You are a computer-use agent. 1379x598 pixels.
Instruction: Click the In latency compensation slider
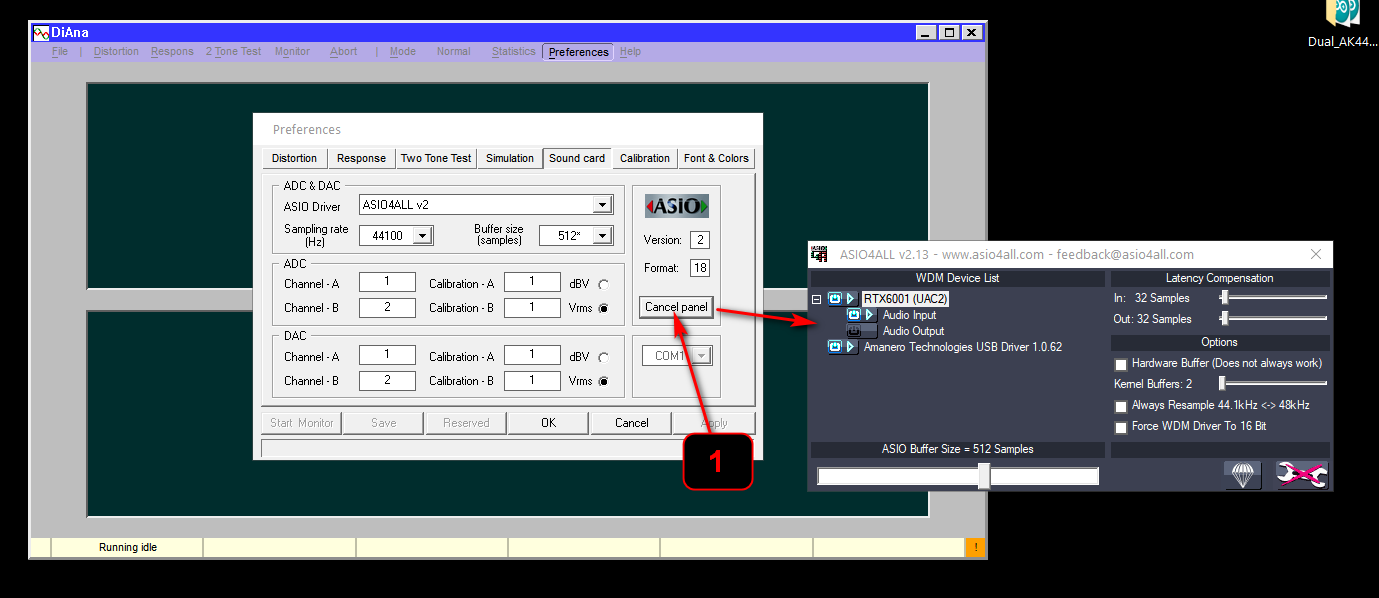tap(1273, 298)
